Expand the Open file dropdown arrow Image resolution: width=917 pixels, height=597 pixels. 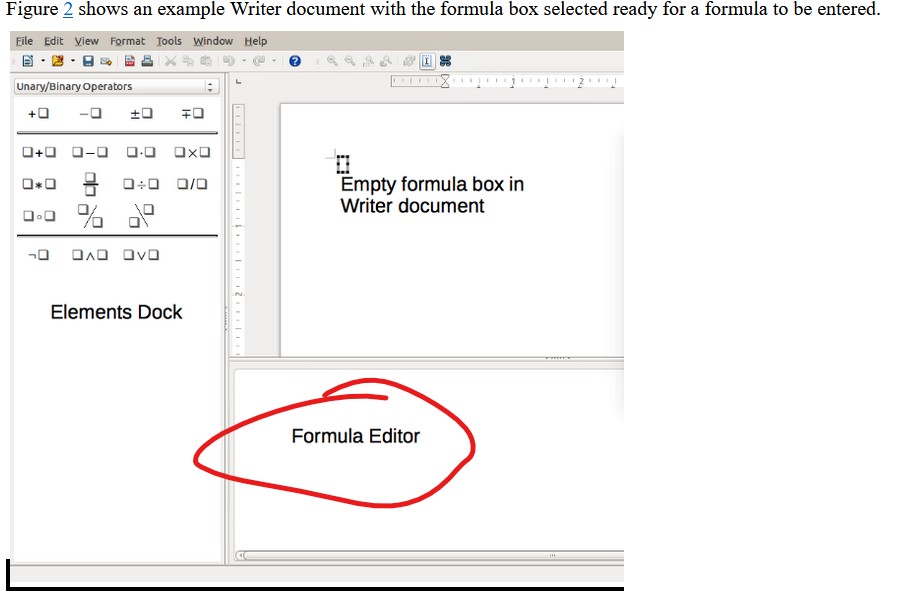pyautogui.click(x=73, y=60)
